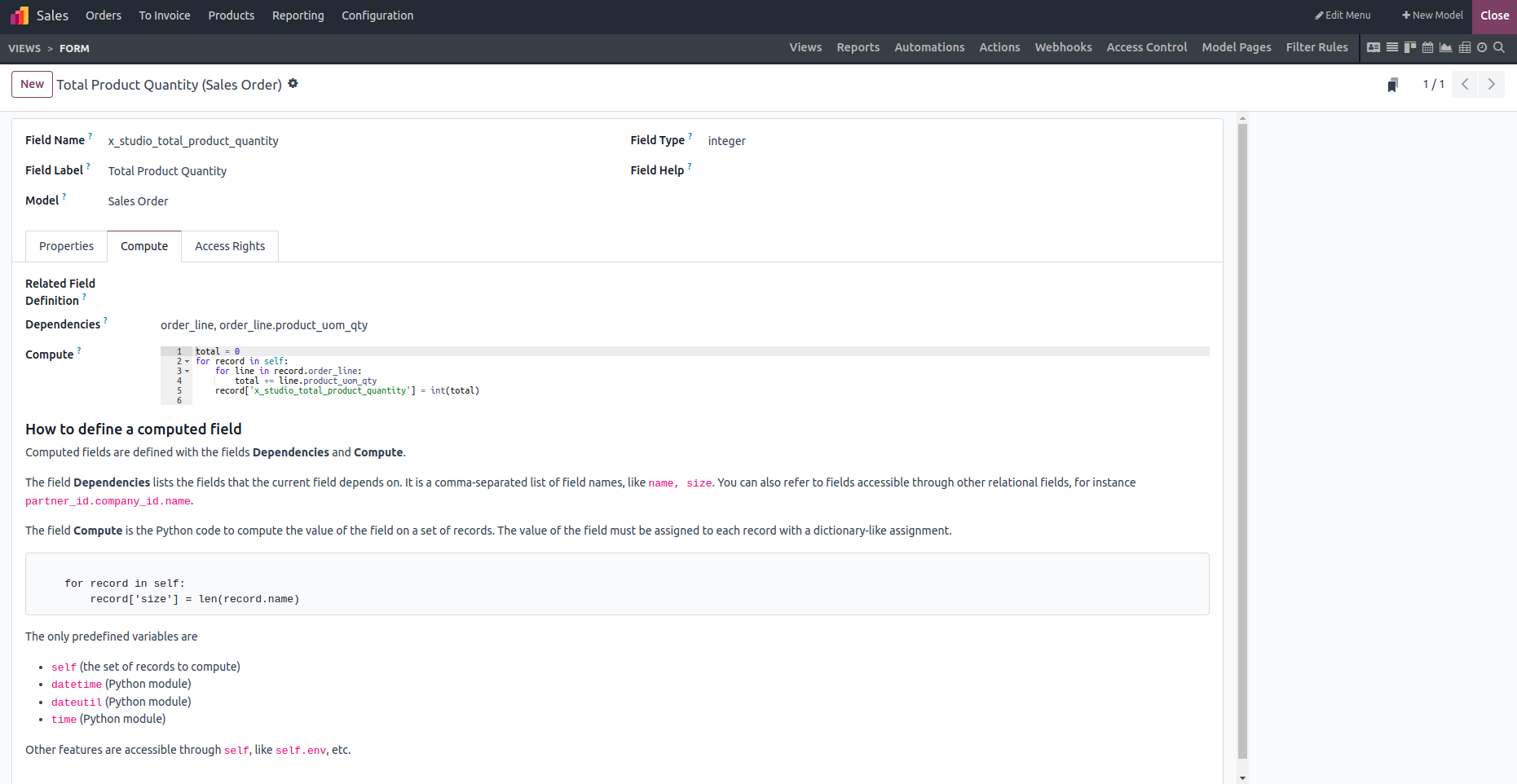Viewport: 1517px width, 784px height.
Task: Open the Activity view clock icon
Action: (x=1482, y=47)
